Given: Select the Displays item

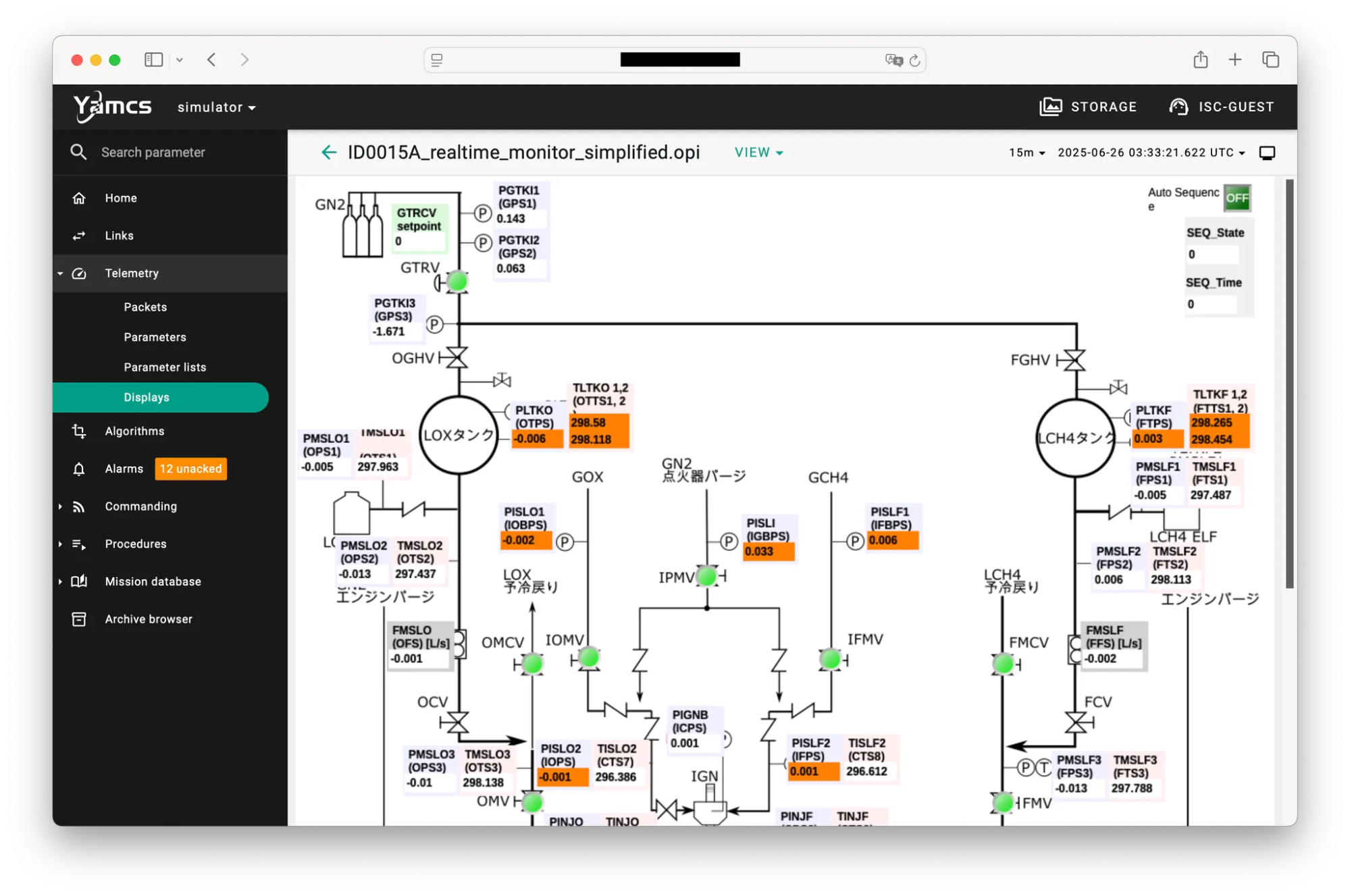Looking at the screenshot, I should tap(161, 397).
